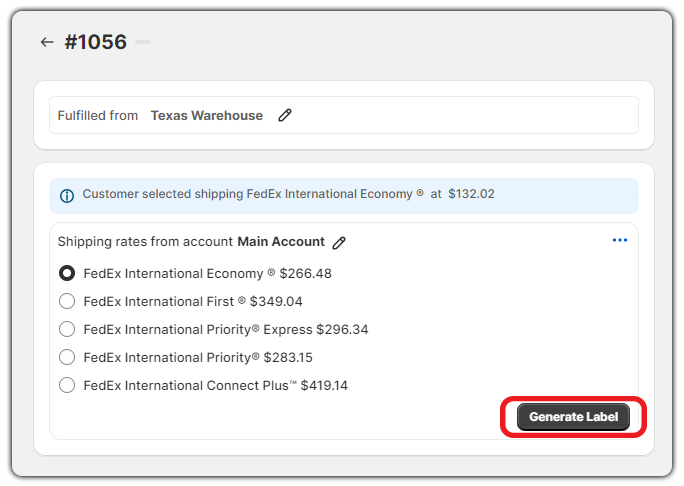Click the Main Account label text
684x486 pixels.
pyautogui.click(x=281, y=241)
